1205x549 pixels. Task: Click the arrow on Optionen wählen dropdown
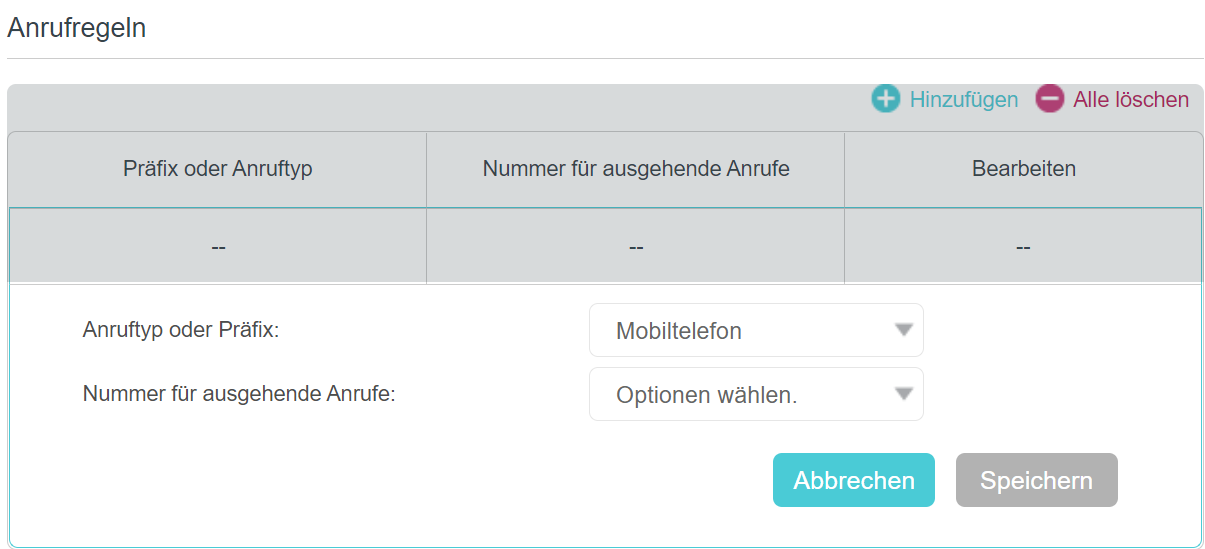904,393
